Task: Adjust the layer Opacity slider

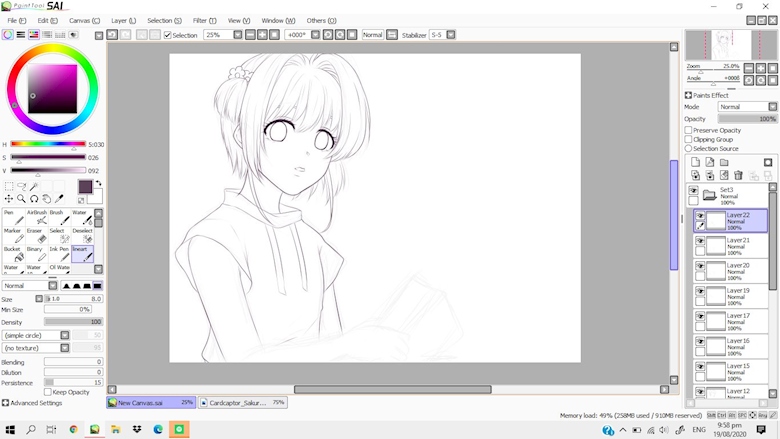Action: pos(747,119)
